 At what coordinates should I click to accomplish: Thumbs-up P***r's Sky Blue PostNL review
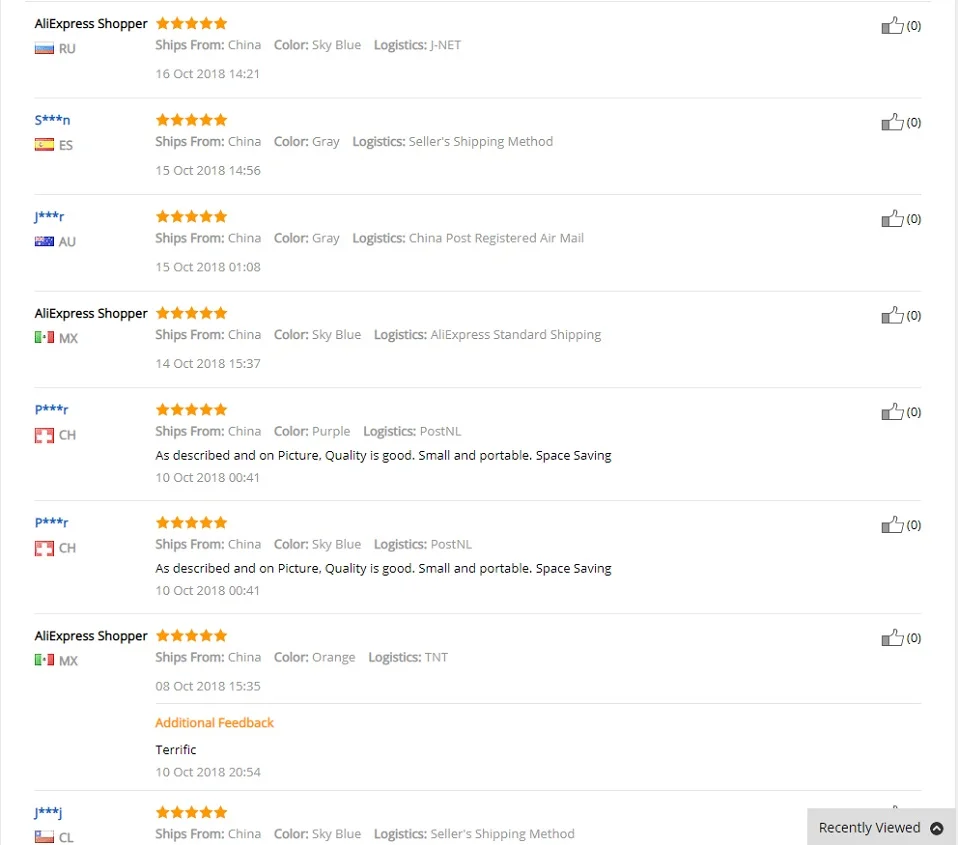point(892,524)
